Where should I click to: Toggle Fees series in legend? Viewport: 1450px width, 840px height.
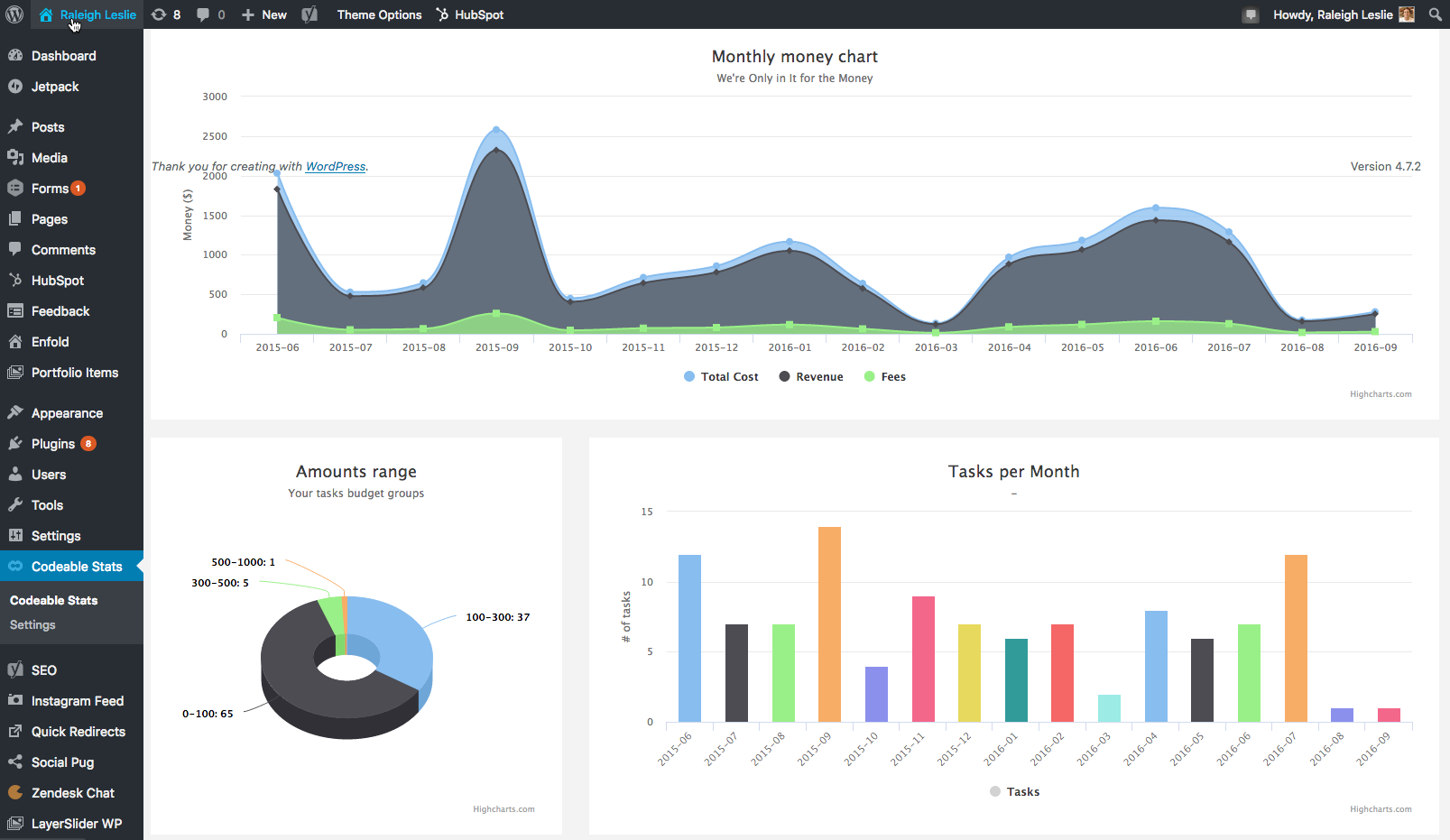point(885,377)
